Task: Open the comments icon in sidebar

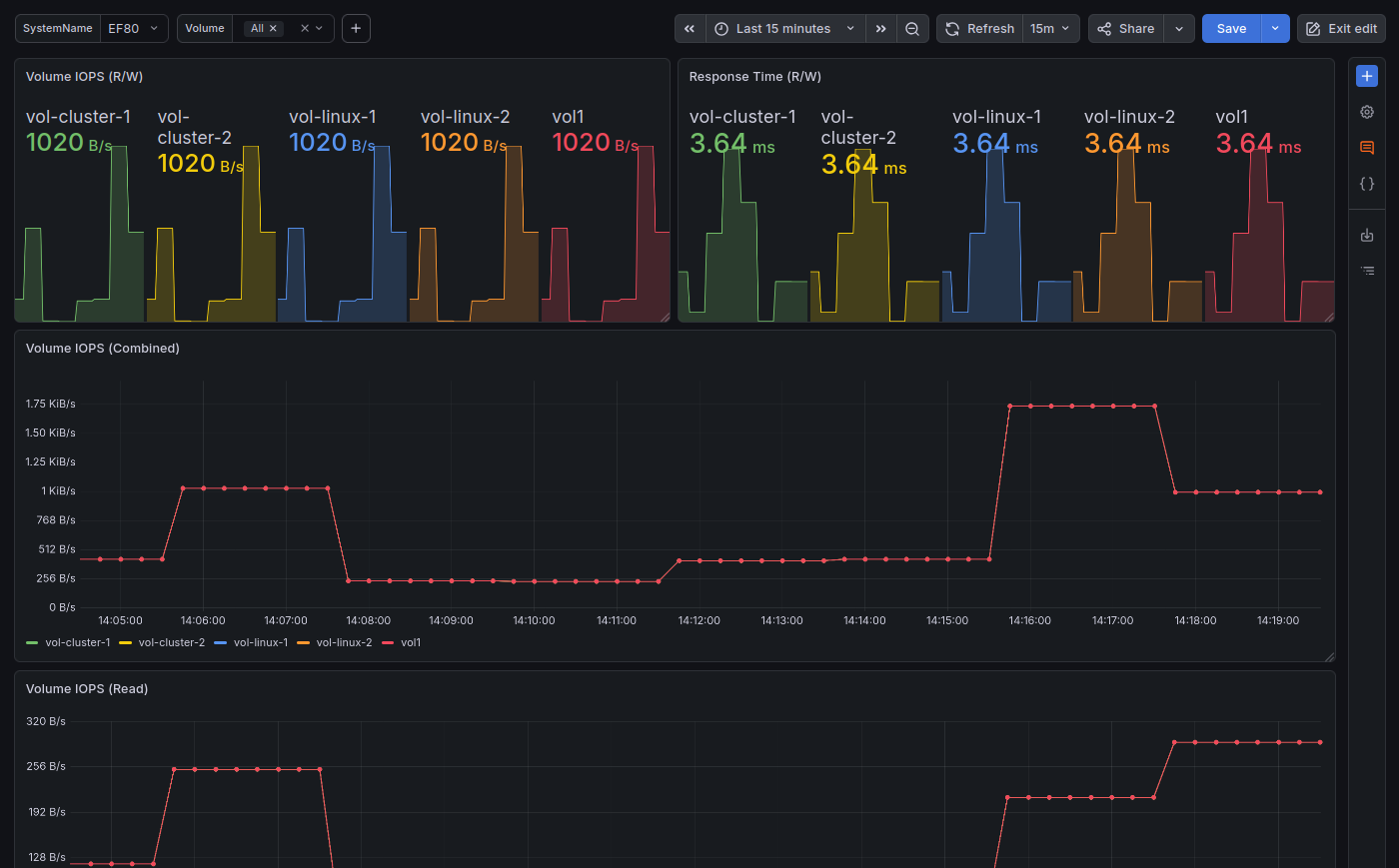Action: 1367,148
